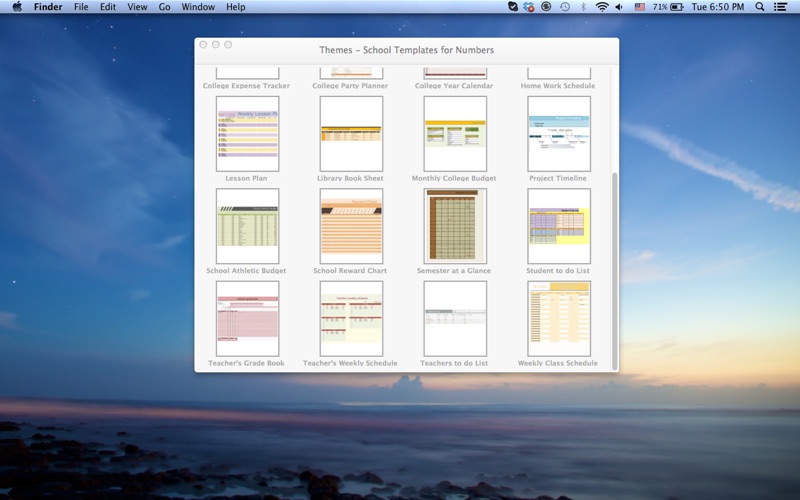
Task: Select the School Athletic Budget template thumbnail
Action: click(x=247, y=226)
